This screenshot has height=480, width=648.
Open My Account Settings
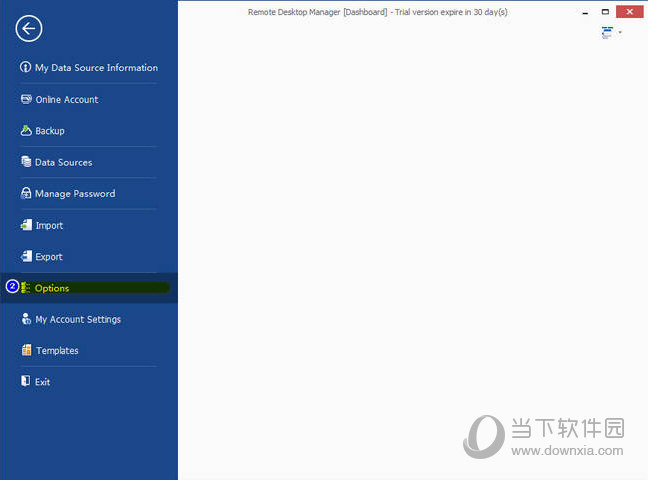point(78,319)
